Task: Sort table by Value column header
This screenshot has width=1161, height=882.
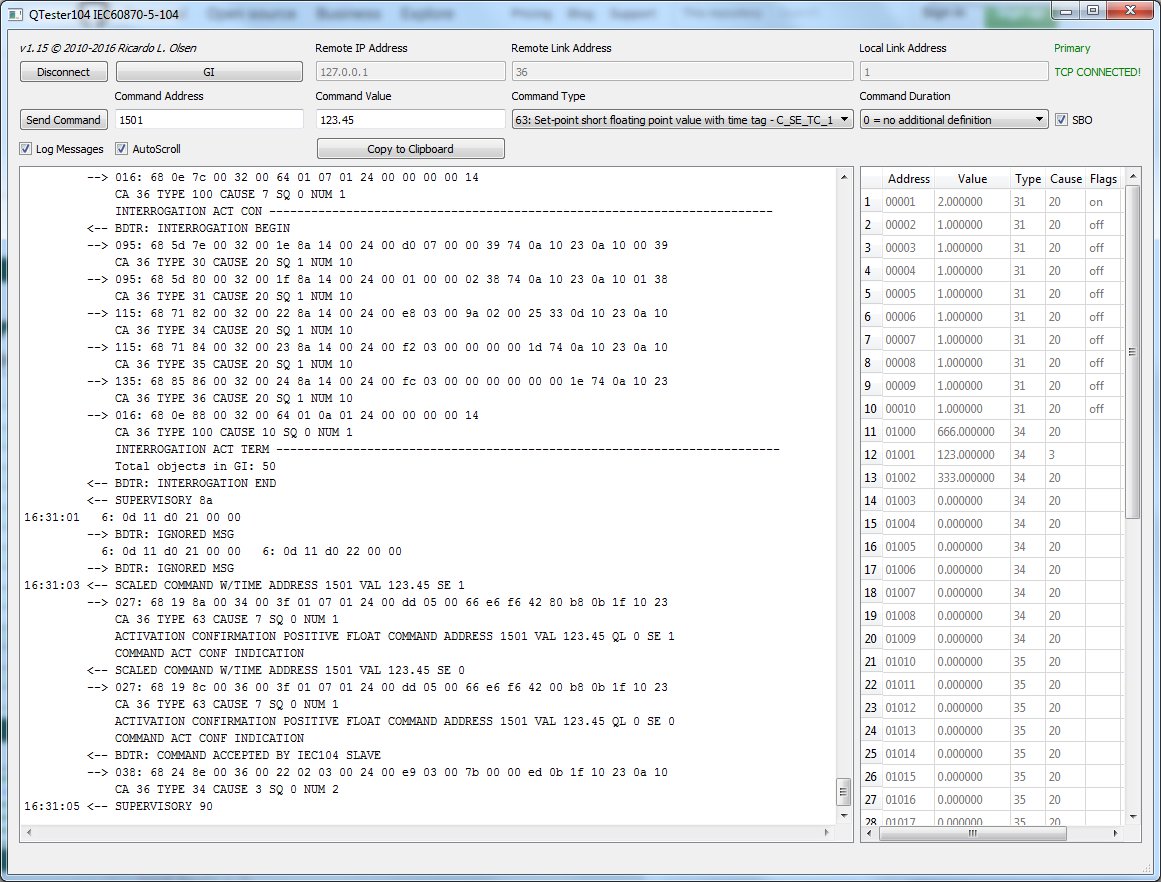Action: pyautogui.click(x=971, y=178)
